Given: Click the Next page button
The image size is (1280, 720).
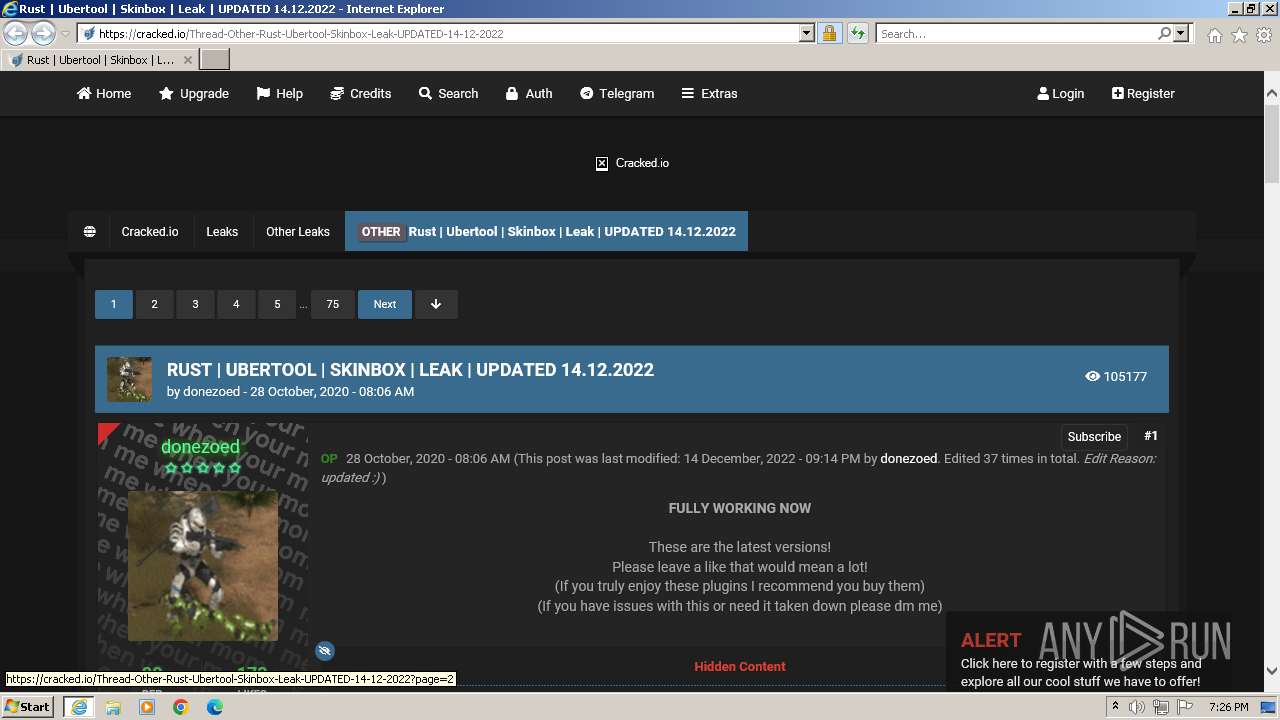Looking at the screenshot, I should click(385, 304).
